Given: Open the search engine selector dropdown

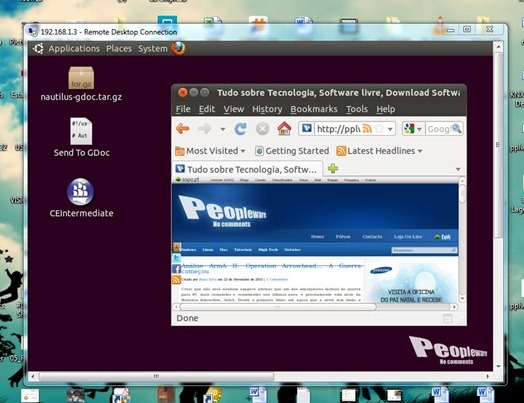Looking at the screenshot, I should pos(419,129).
